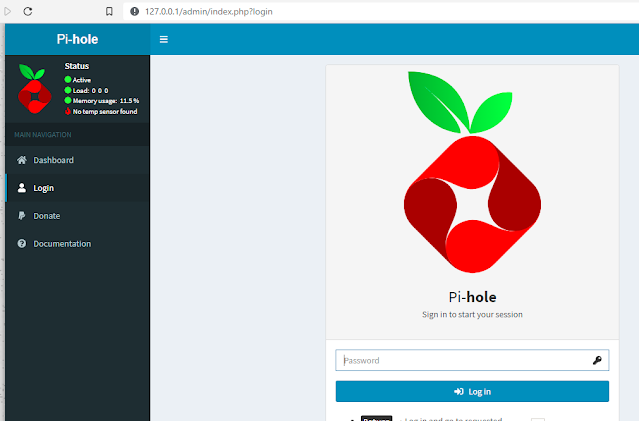Click the 'No temp sensor found' text
Viewport: 639px width, 421px height.
tap(105, 111)
